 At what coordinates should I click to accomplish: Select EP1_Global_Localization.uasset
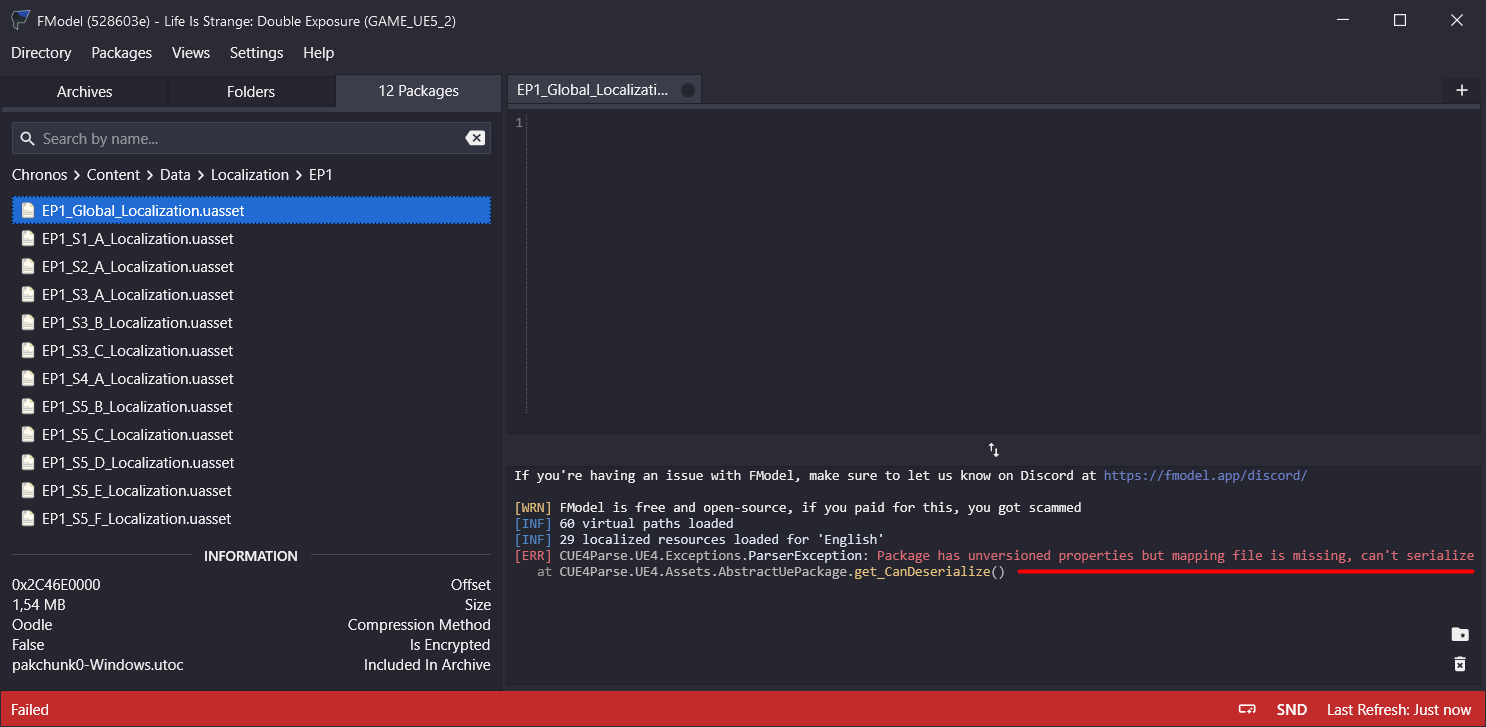[x=251, y=211]
